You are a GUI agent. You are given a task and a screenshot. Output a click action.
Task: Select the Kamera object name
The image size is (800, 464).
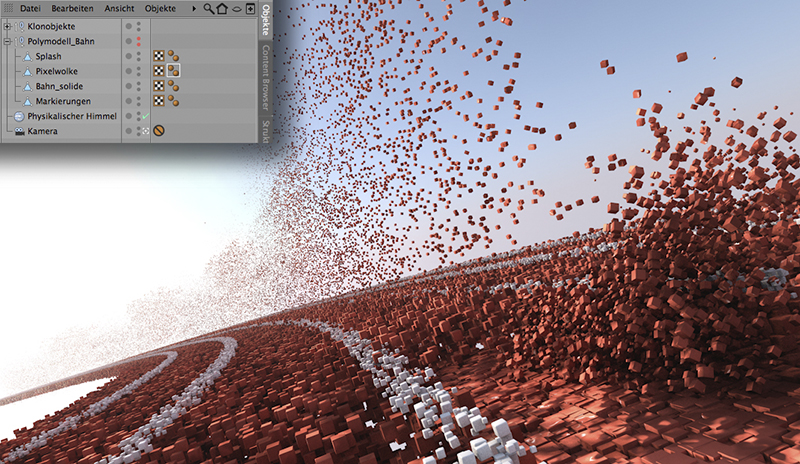pyautogui.click(x=42, y=131)
